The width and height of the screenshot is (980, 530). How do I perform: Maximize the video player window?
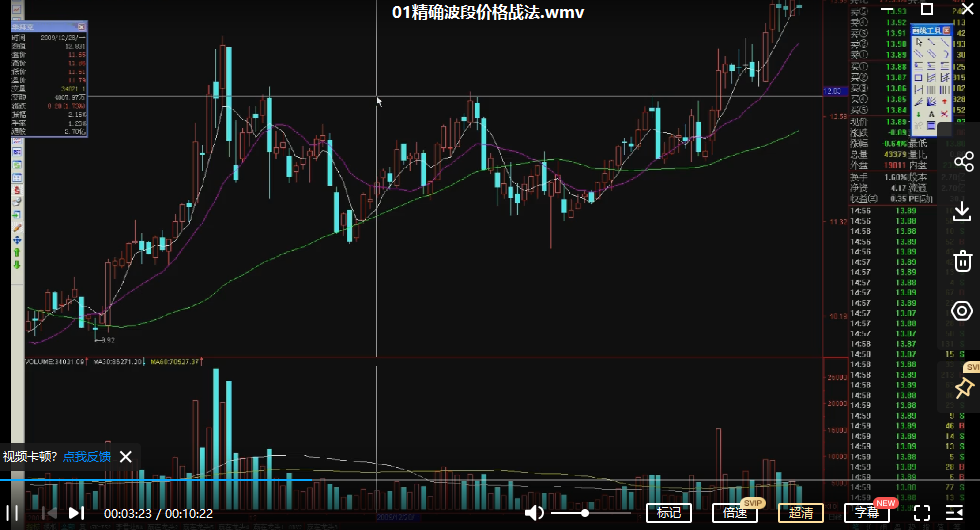pos(927,9)
